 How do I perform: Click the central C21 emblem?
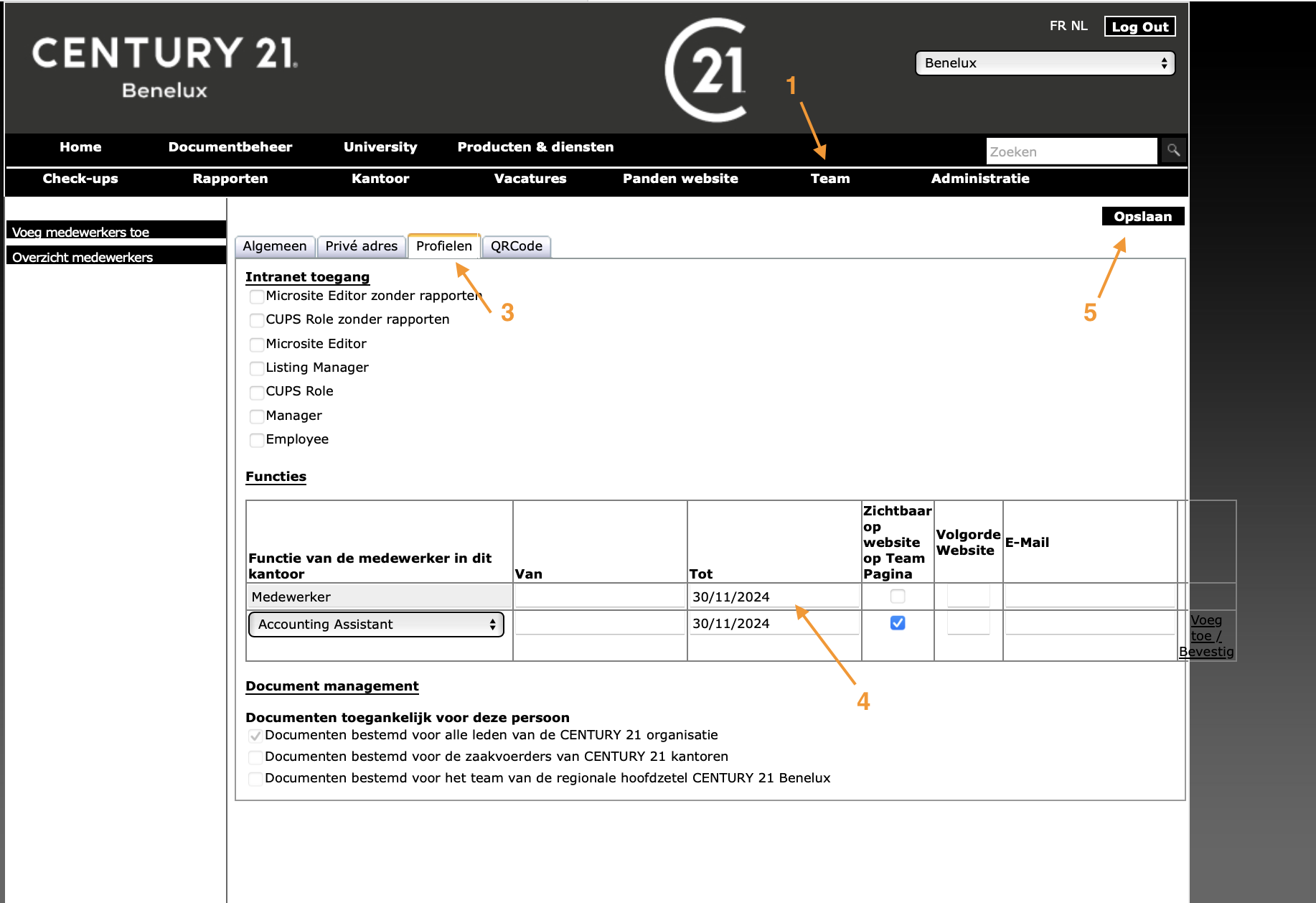[x=707, y=70]
